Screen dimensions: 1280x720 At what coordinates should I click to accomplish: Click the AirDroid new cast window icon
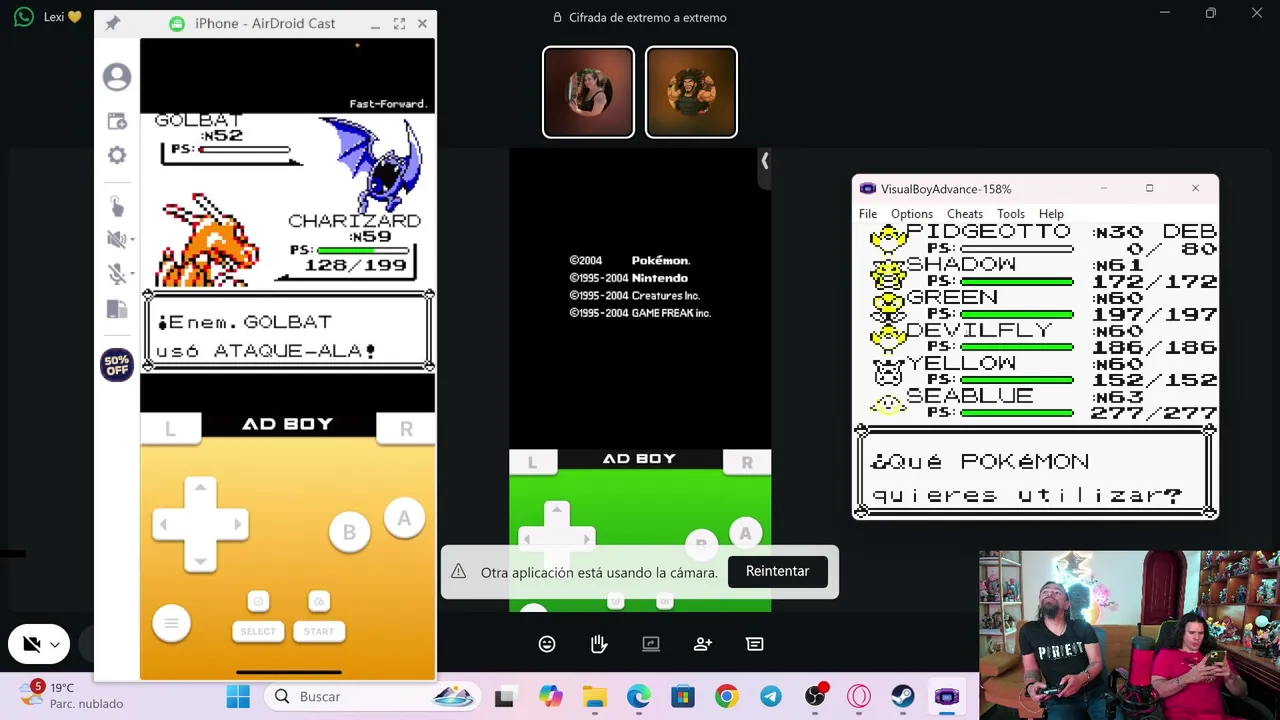click(117, 121)
